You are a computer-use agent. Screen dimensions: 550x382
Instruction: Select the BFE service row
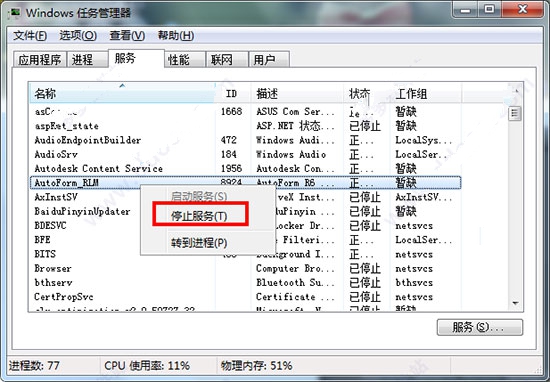(245, 240)
